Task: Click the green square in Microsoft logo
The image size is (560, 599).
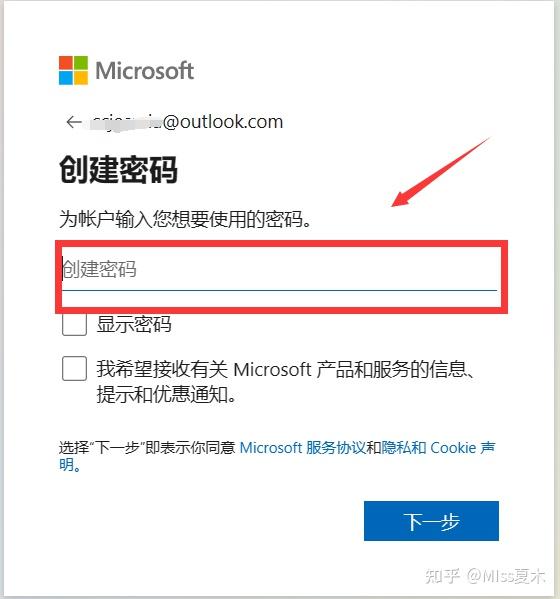Action: (x=81, y=63)
